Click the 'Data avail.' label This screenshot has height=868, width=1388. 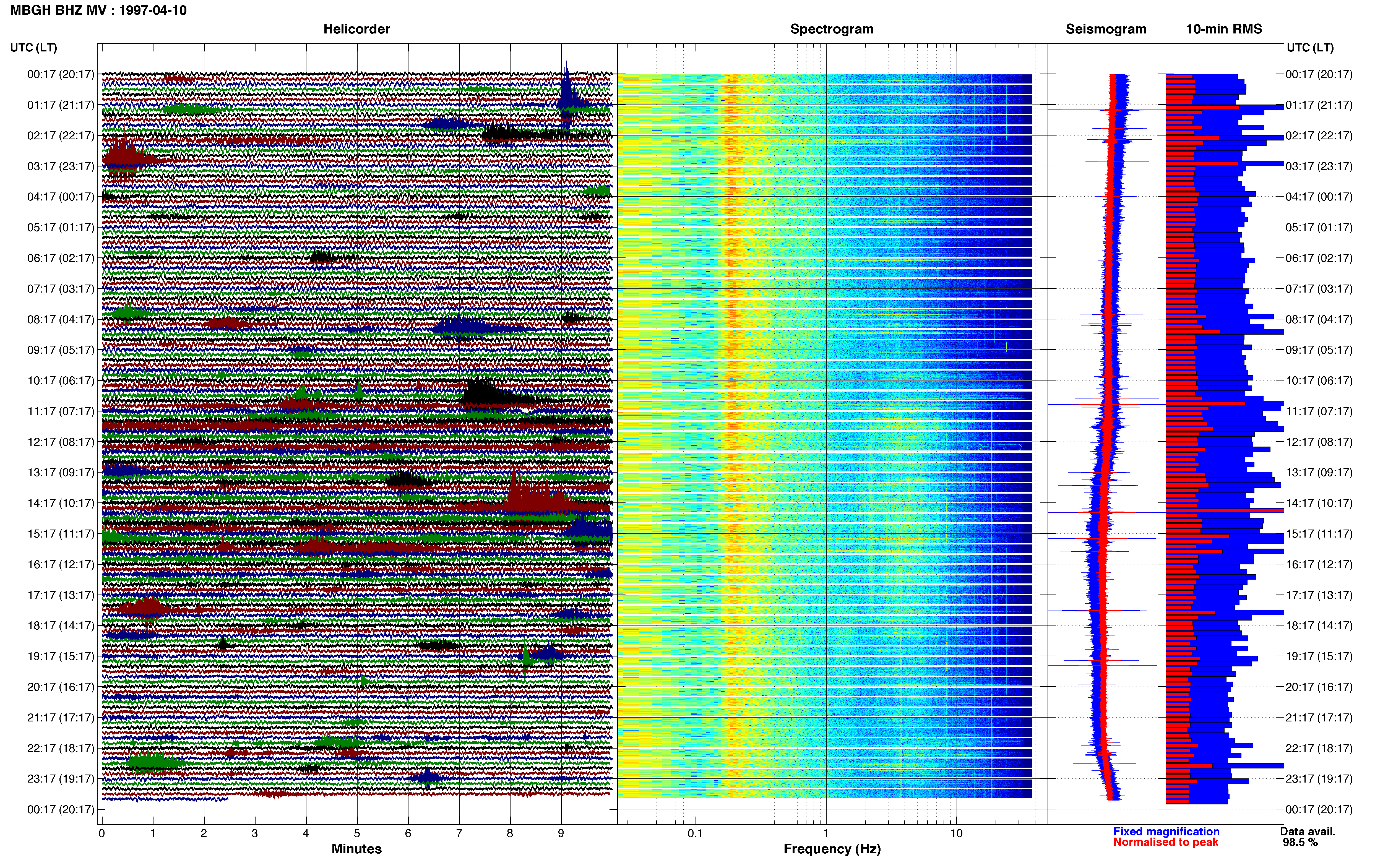1308,831
